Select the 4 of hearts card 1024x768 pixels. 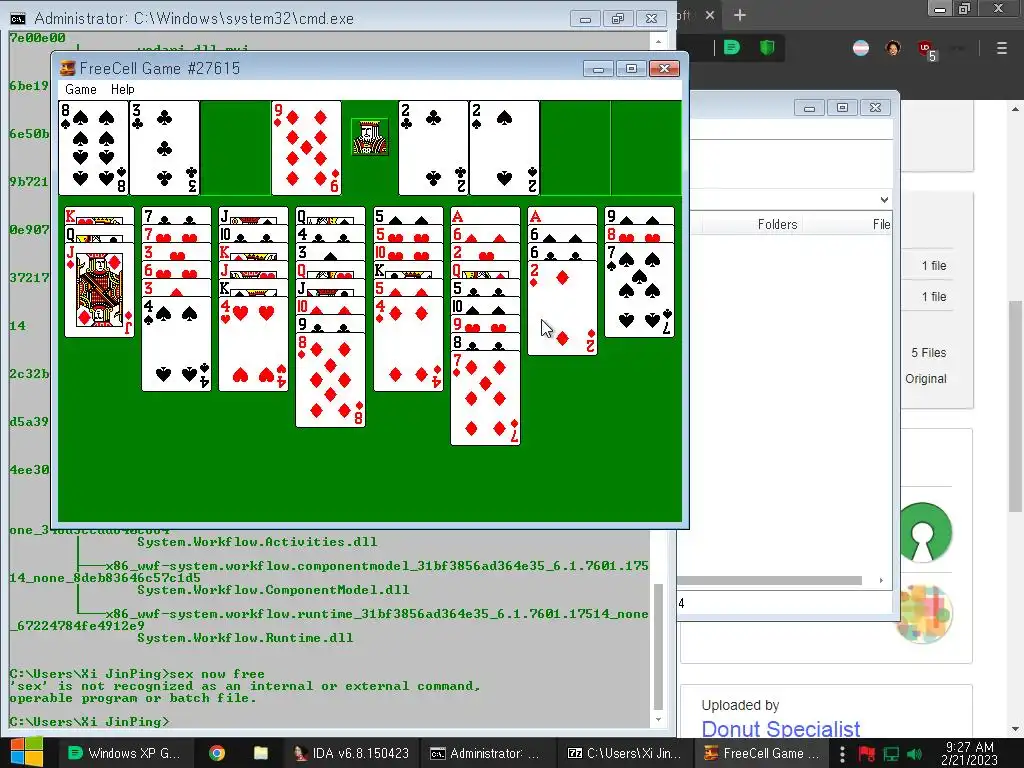pos(253,344)
